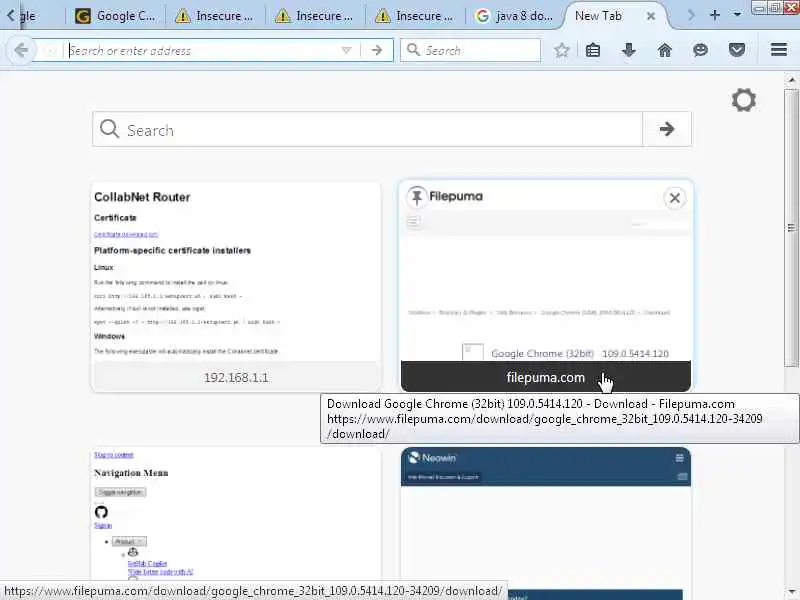Open the hamburger menu button
Viewport: 800px width, 600px height.
point(779,49)
